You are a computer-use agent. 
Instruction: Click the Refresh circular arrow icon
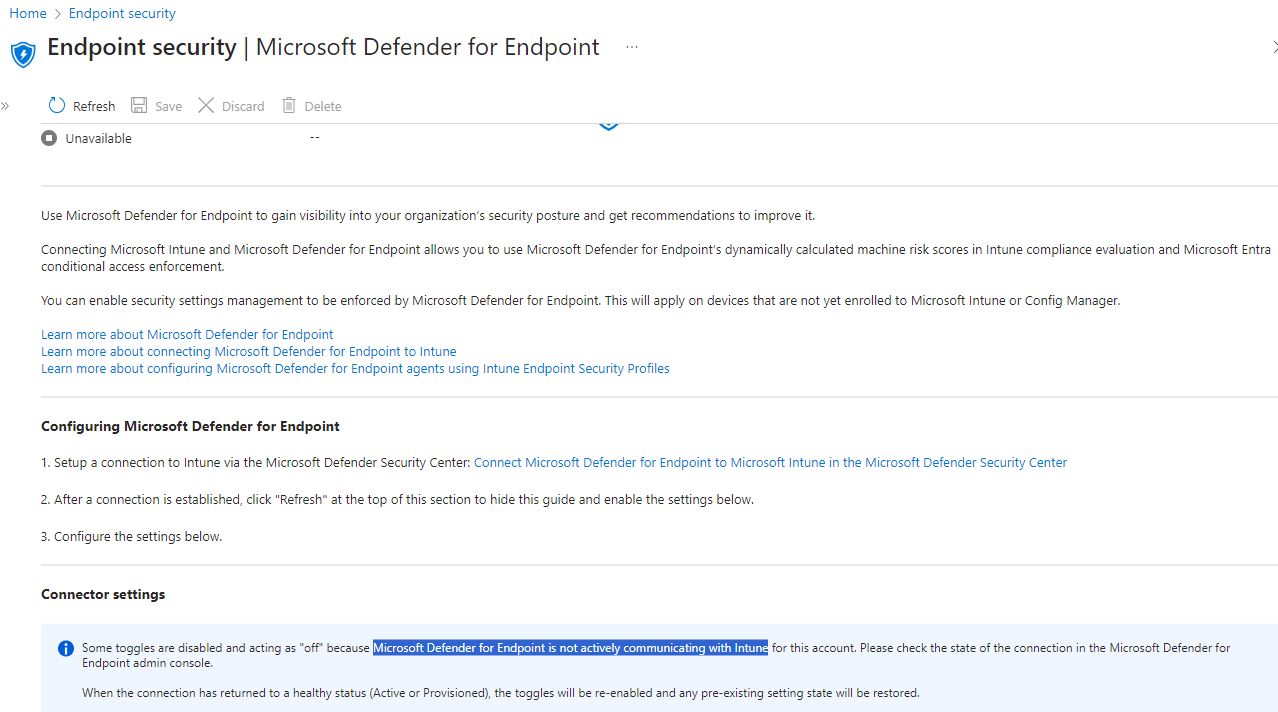(x=57, y=105)
